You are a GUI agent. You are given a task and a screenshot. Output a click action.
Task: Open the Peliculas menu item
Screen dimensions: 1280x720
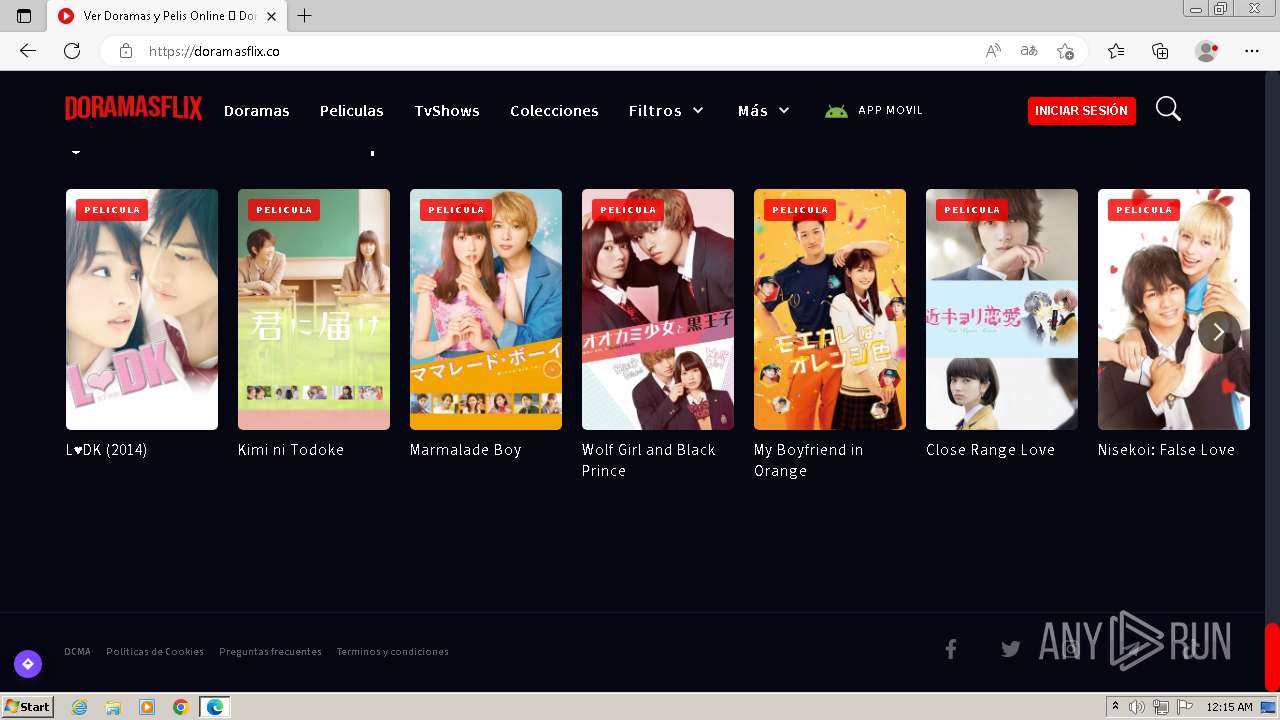352,111
